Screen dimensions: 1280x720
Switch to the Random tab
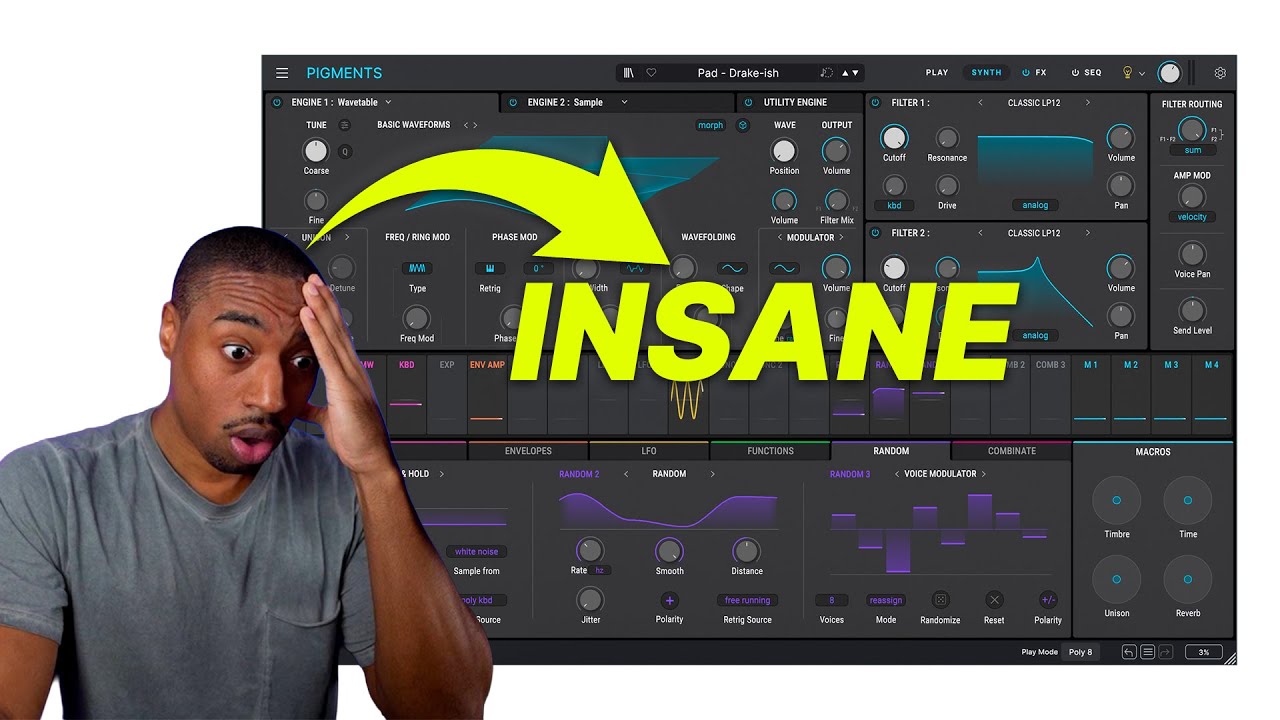(x=891, y=451)
